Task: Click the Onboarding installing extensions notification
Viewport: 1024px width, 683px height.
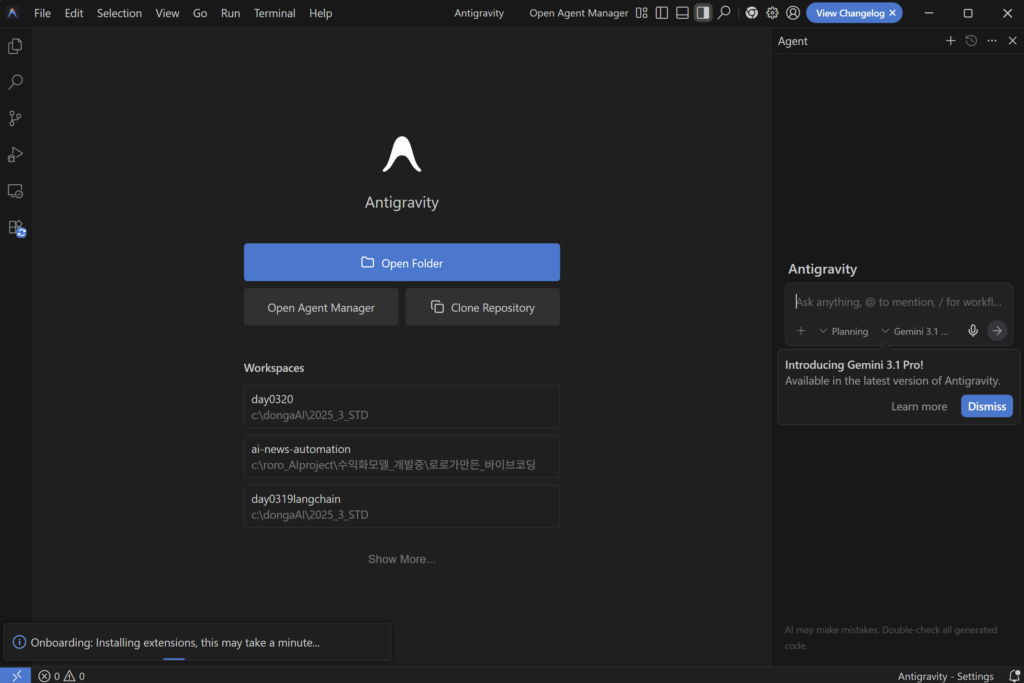Action: [197, 642]
